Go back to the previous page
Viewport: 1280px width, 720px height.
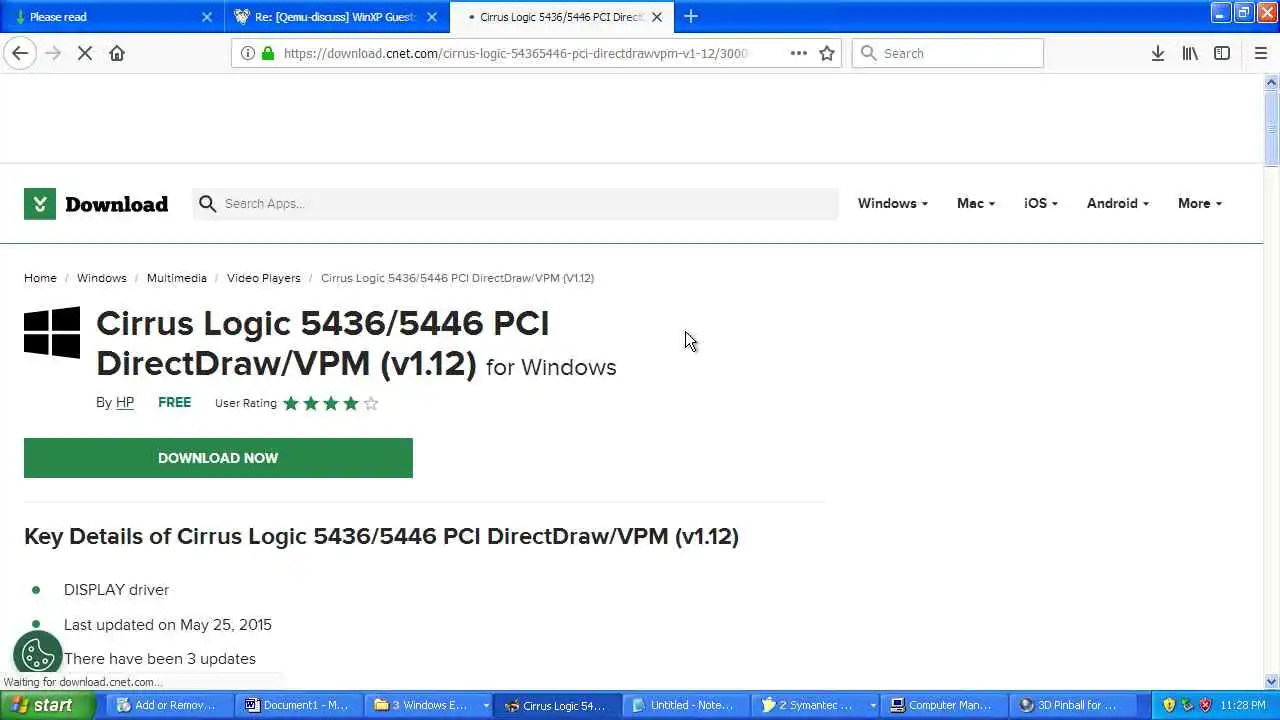(x=20, y=53)
